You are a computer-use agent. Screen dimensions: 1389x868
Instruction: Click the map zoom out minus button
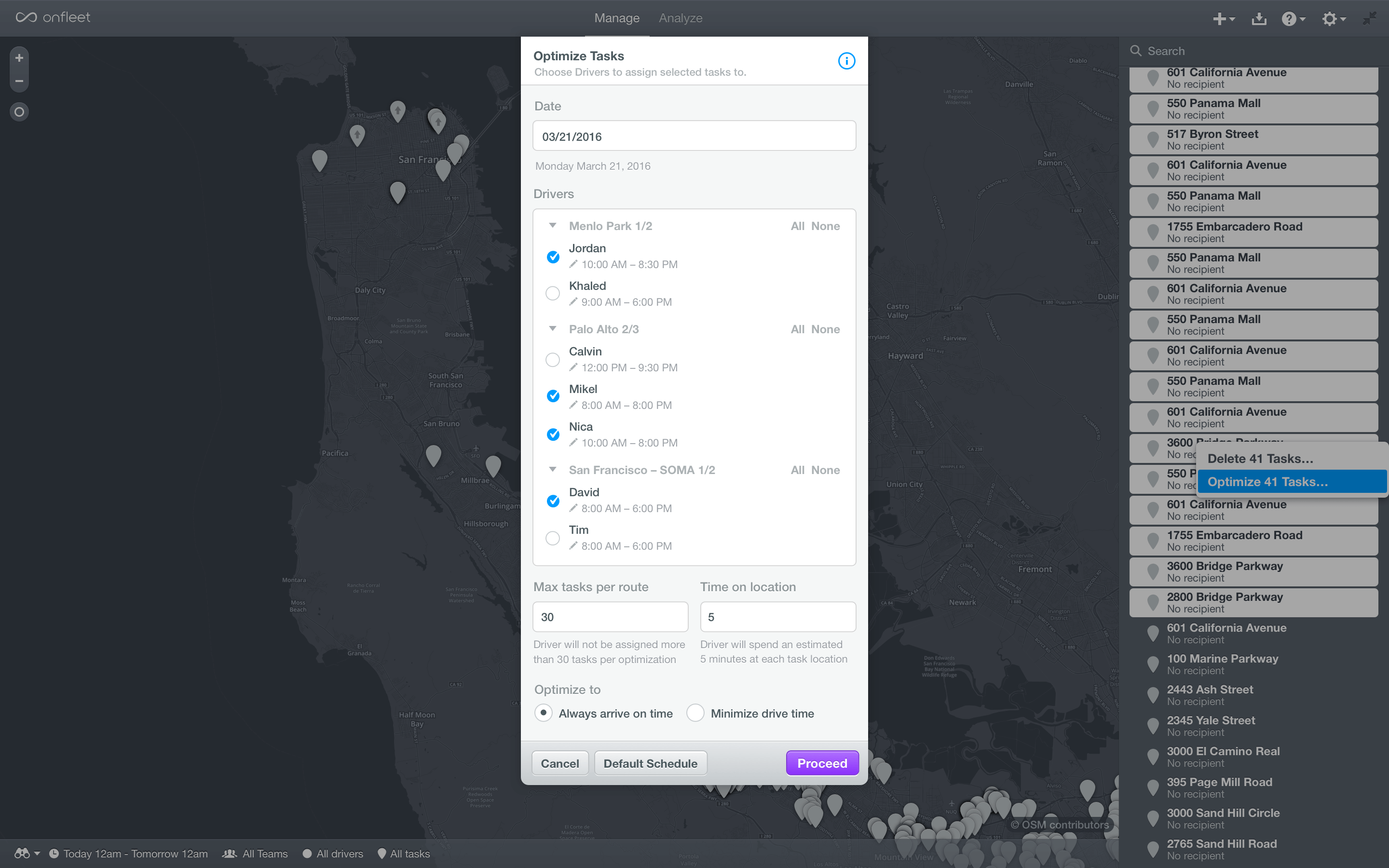[19, 81]
